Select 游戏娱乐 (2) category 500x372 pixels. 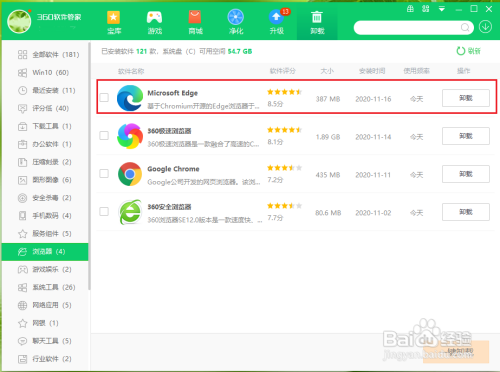45,269
